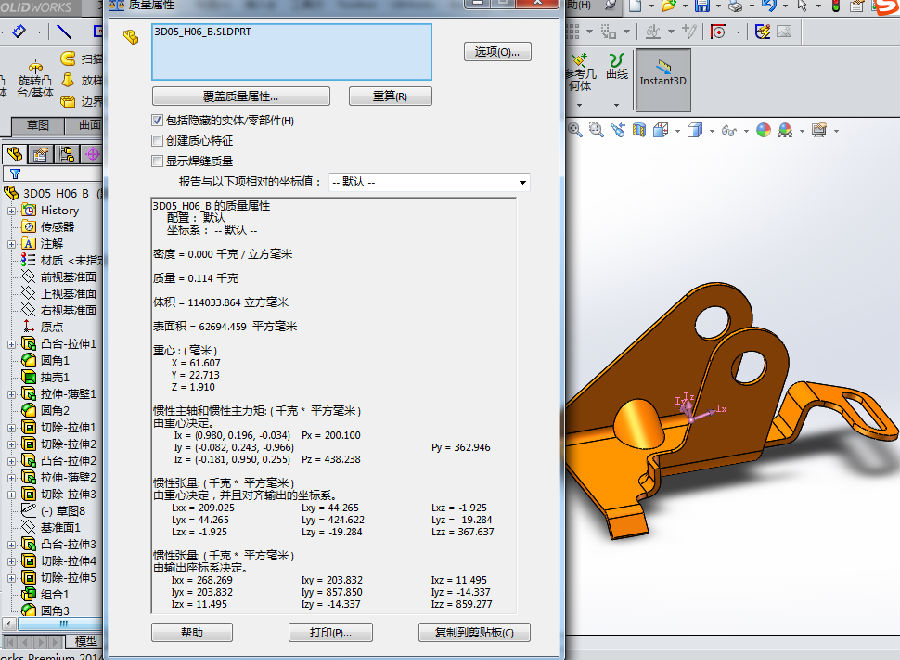Click the selected file list box 3D05_H06_B.SLDPRT
This screenshot has height=660, width=900.
[x=290, y=52]
